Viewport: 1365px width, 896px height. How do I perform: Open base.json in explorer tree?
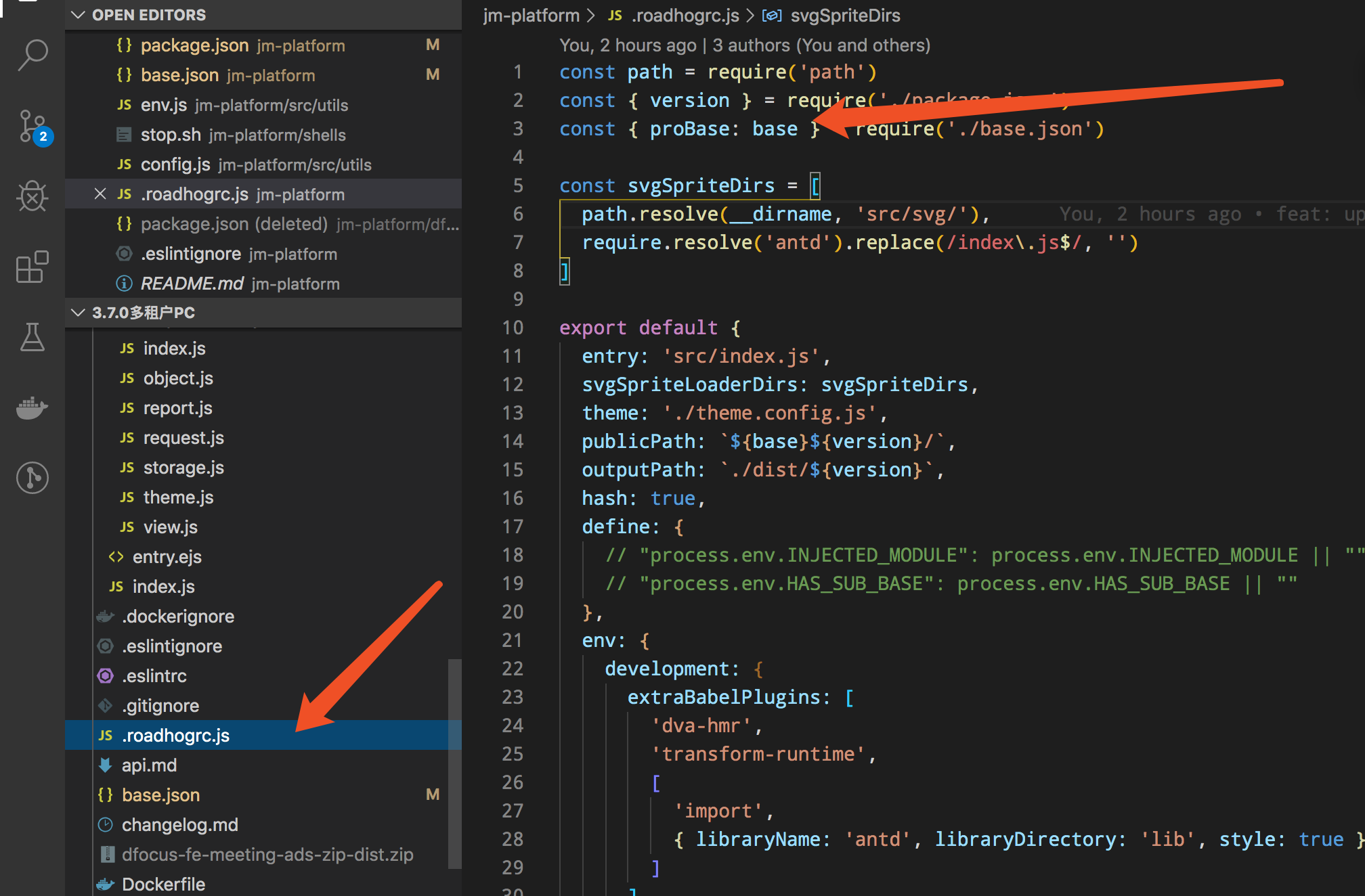pos(263,795)
